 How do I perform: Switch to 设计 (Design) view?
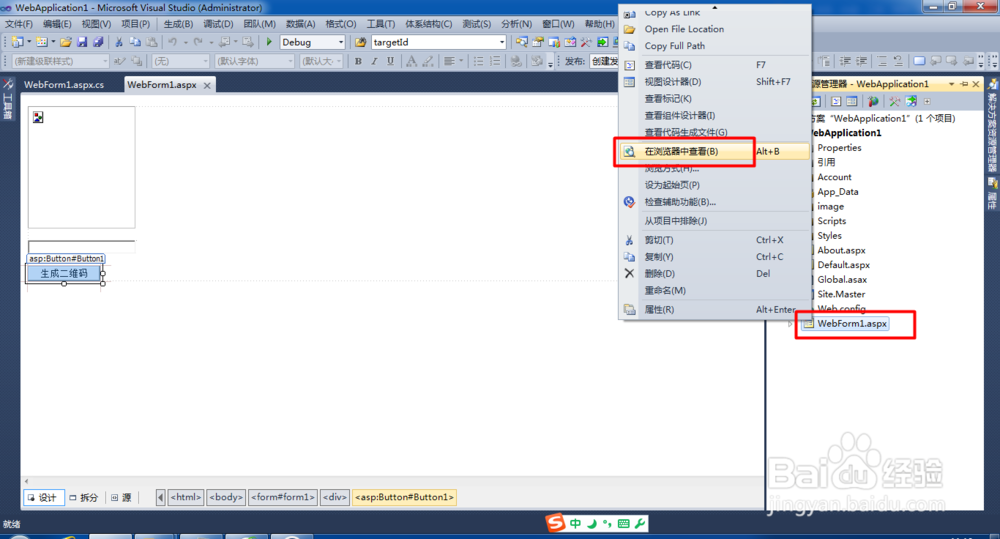click(43, 498)
